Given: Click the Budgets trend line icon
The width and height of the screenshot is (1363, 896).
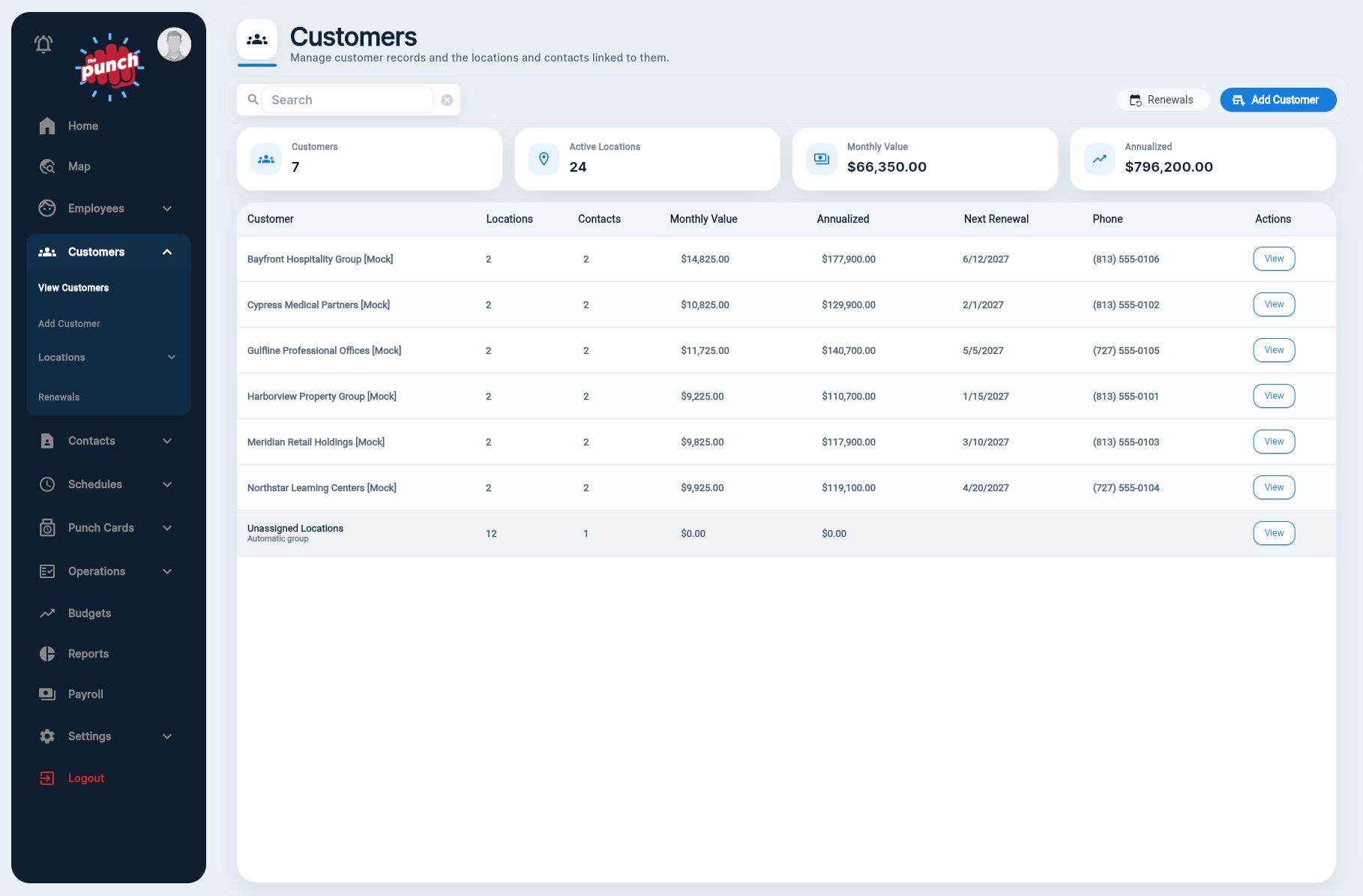Looking at the screenshot, I should coord(47,613).
